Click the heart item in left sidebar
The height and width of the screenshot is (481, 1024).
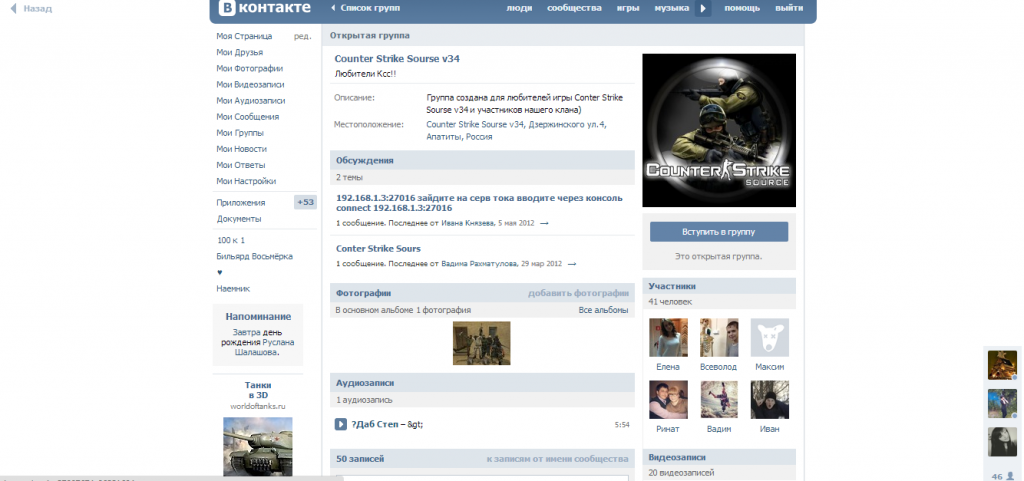(220, 272)
